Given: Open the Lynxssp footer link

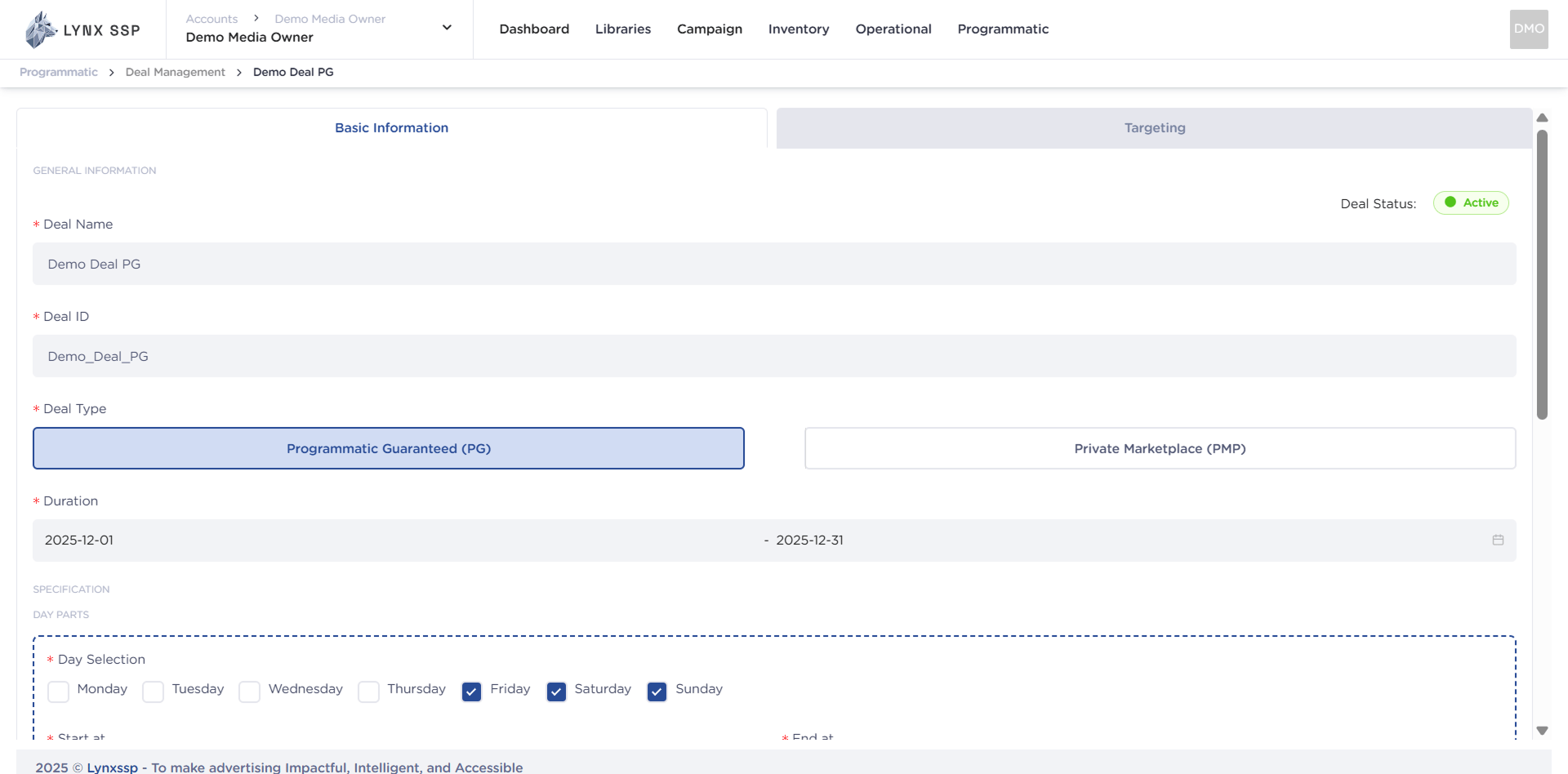Looking at the screenshot, I should coord(113,767).
